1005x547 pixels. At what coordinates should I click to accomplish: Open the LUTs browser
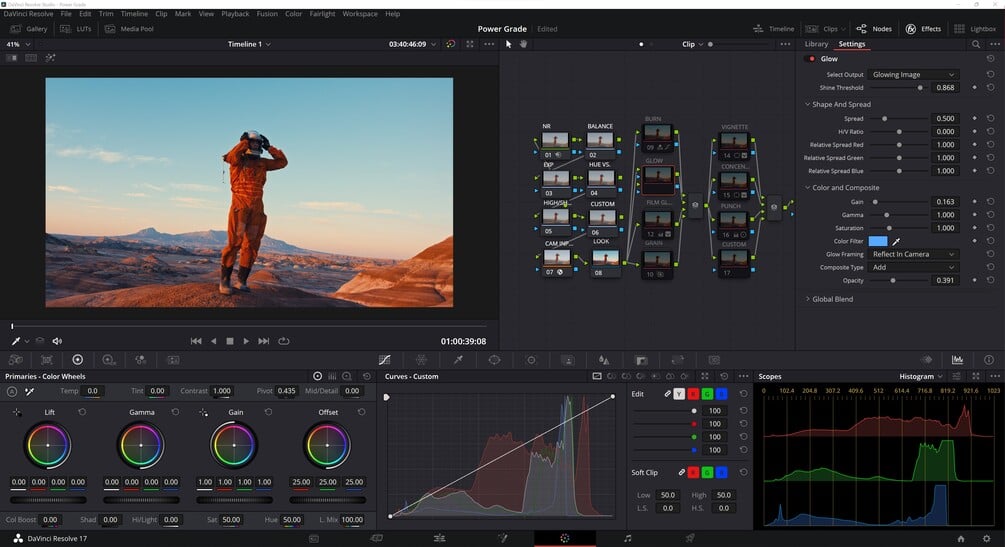83,29
